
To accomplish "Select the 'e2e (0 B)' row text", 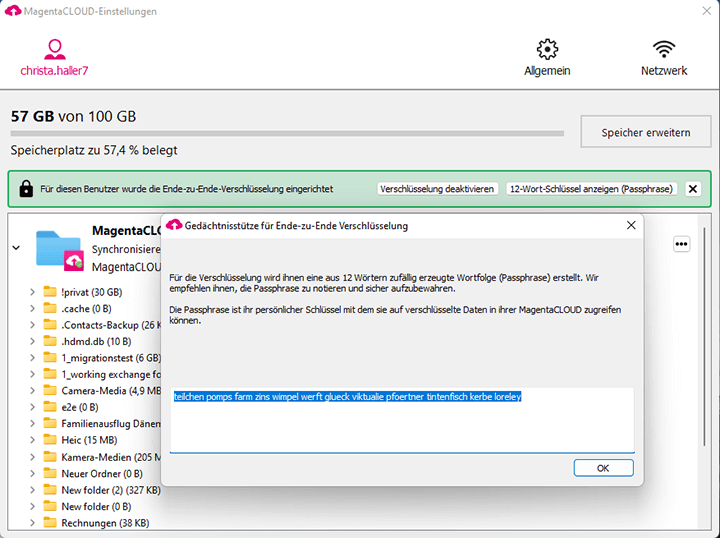I will [x=80, y=407].
